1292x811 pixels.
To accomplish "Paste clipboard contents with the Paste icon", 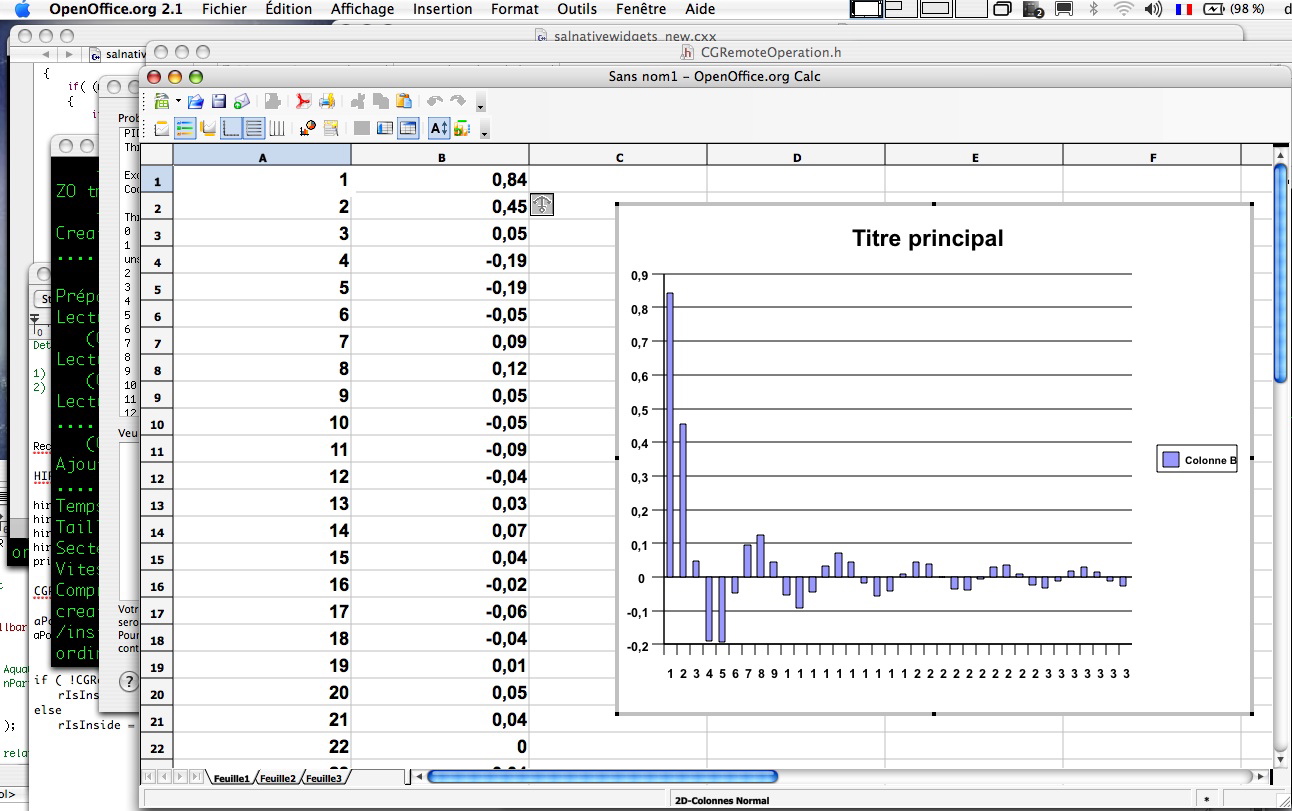I will (x=404, y=101).
